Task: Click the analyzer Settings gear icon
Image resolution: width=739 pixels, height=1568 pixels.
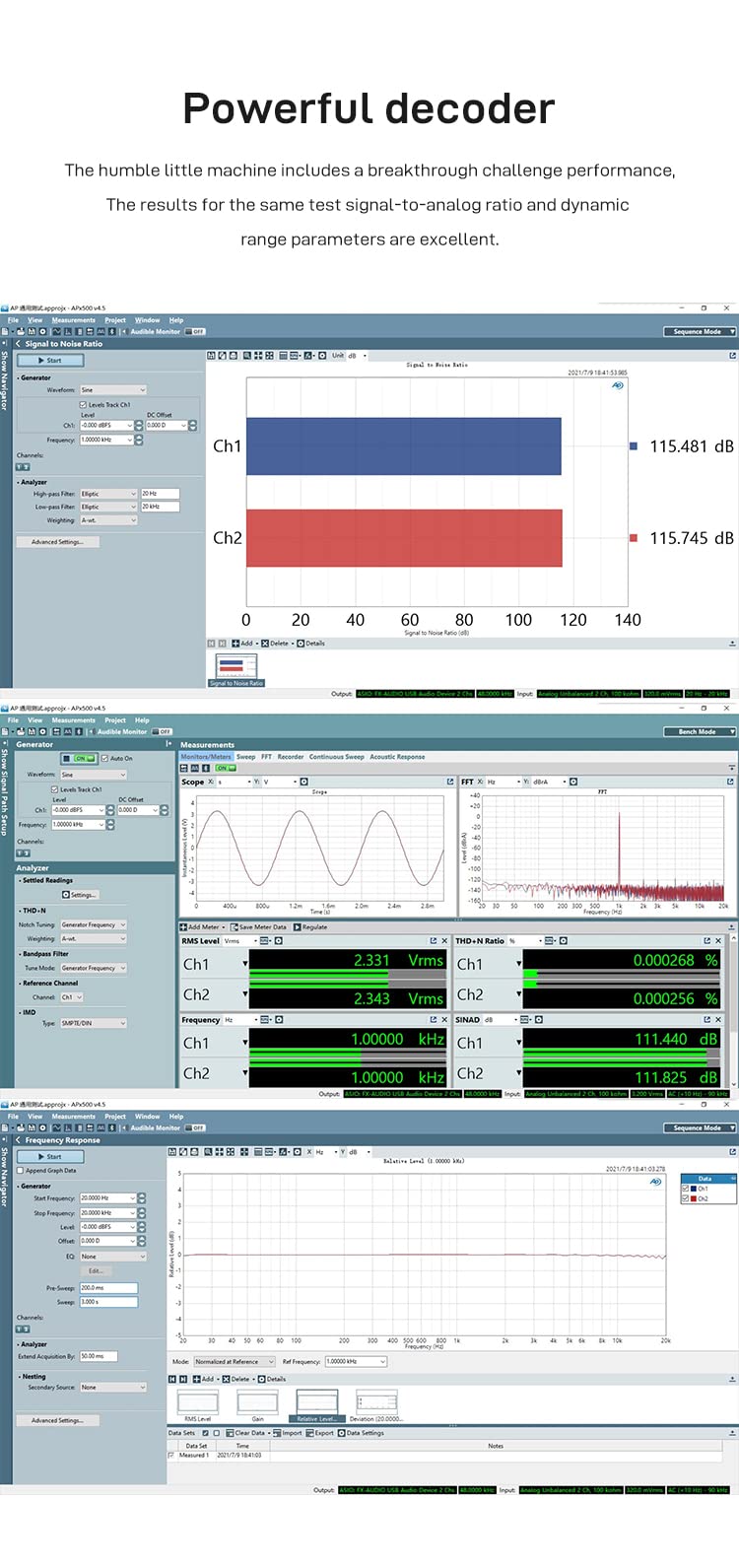Action: point(66,895)
